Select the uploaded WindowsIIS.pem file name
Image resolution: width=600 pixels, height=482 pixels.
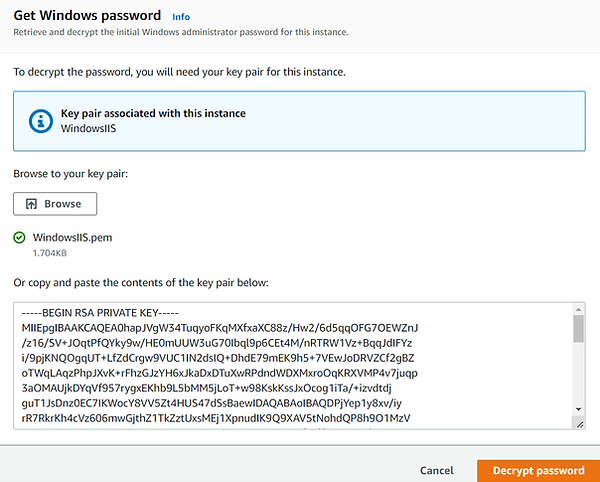(x=72, y=238)
